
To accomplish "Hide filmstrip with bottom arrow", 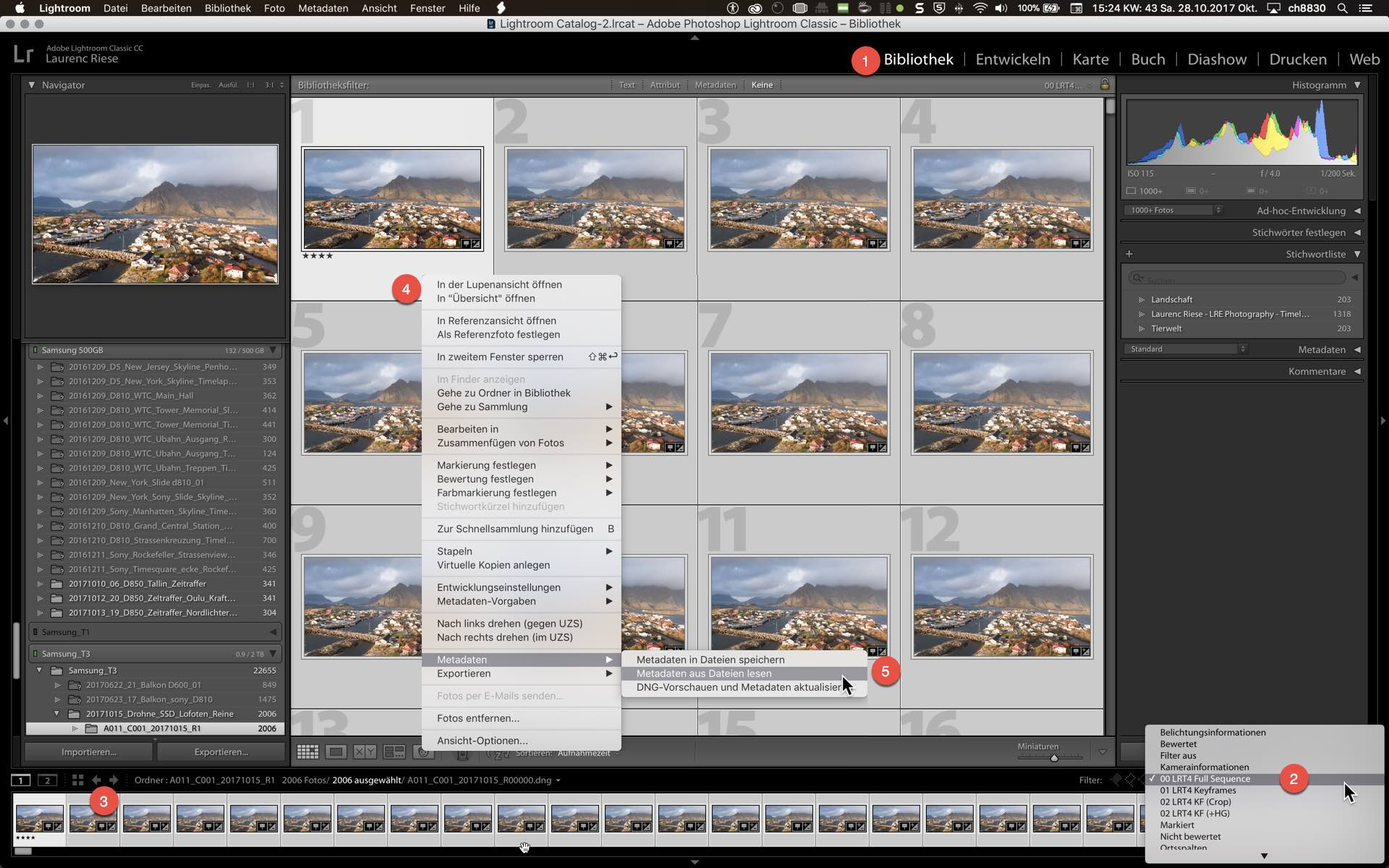I will click(694, 862).
